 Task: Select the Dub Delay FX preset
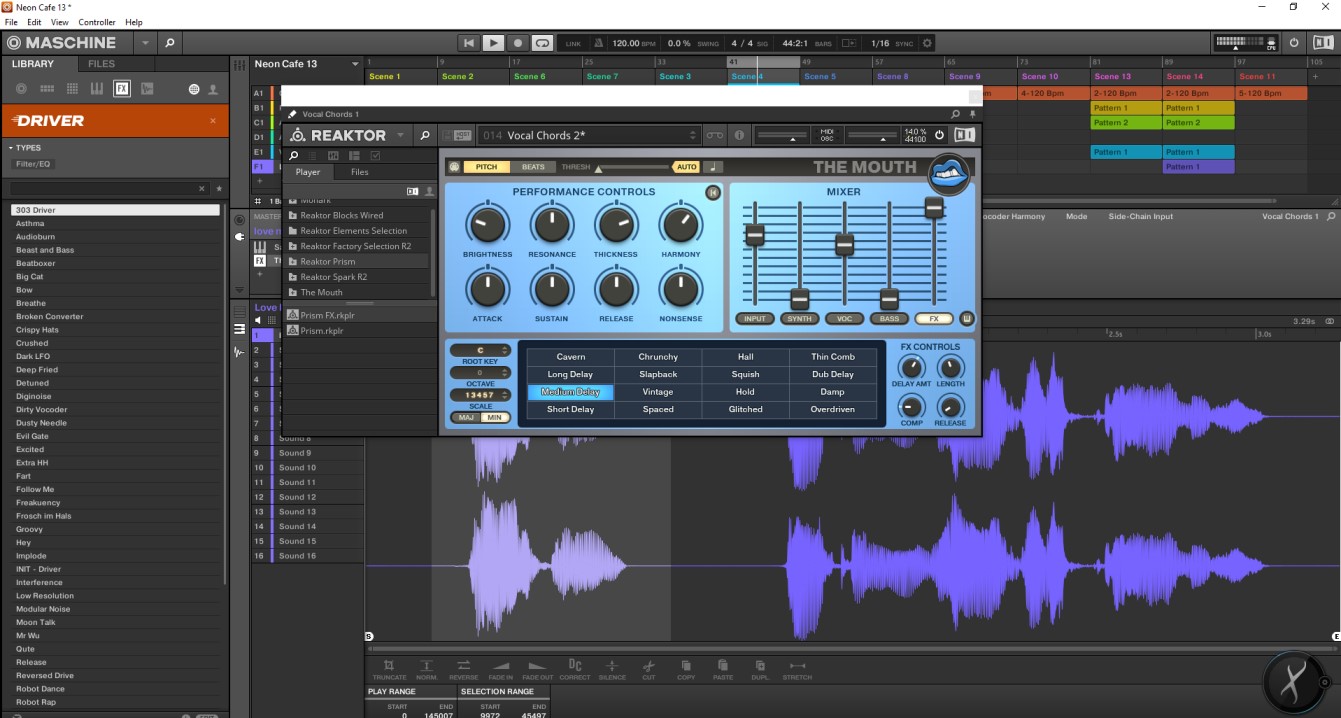coord(832,374)
